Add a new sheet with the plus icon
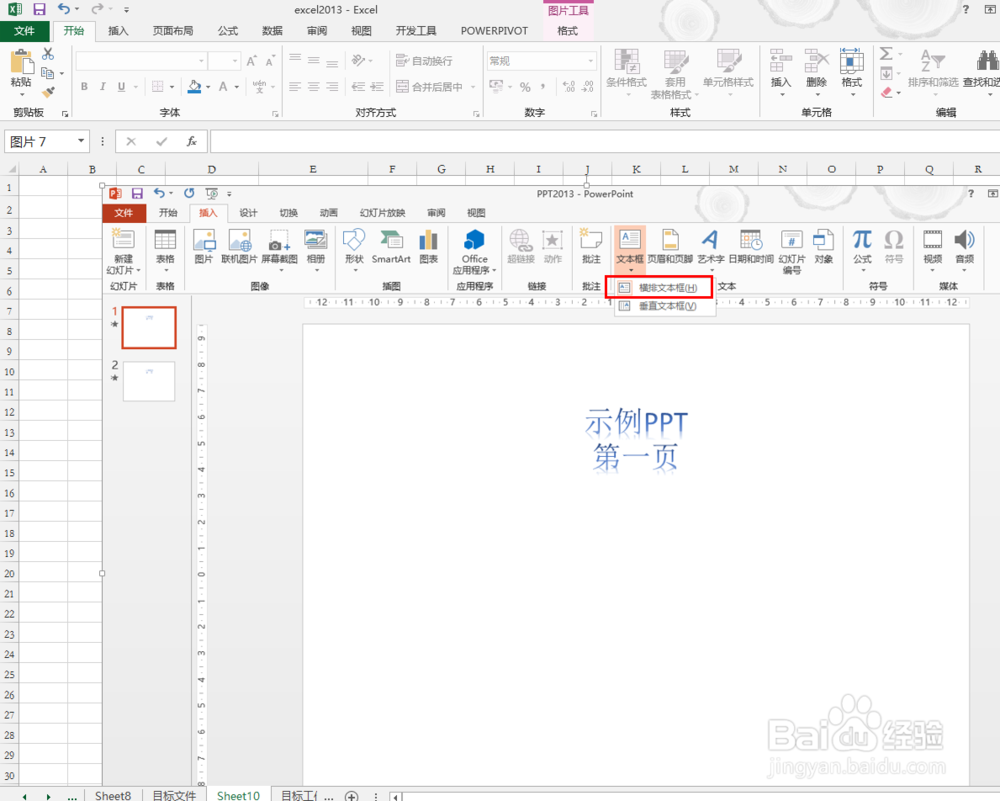Image resolution: width=1000 pixels, height=801 pixels. click(x=351, y=795)
